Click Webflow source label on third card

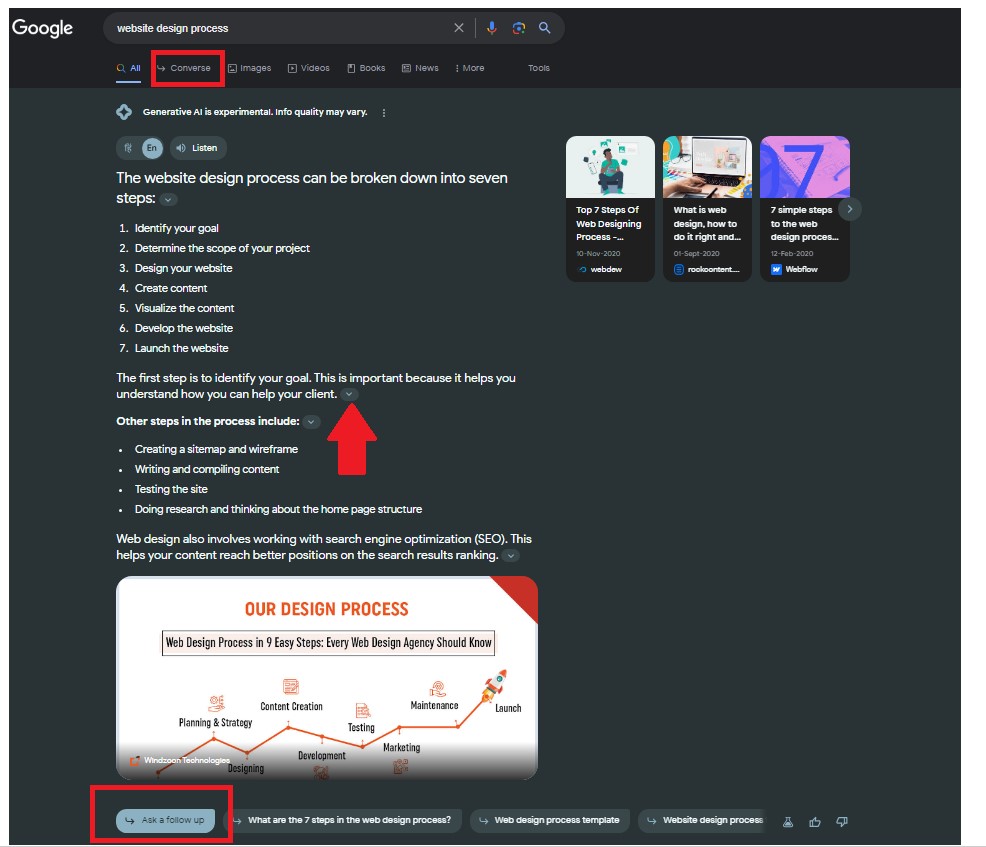pyautogui.click(x=795, y=269)
